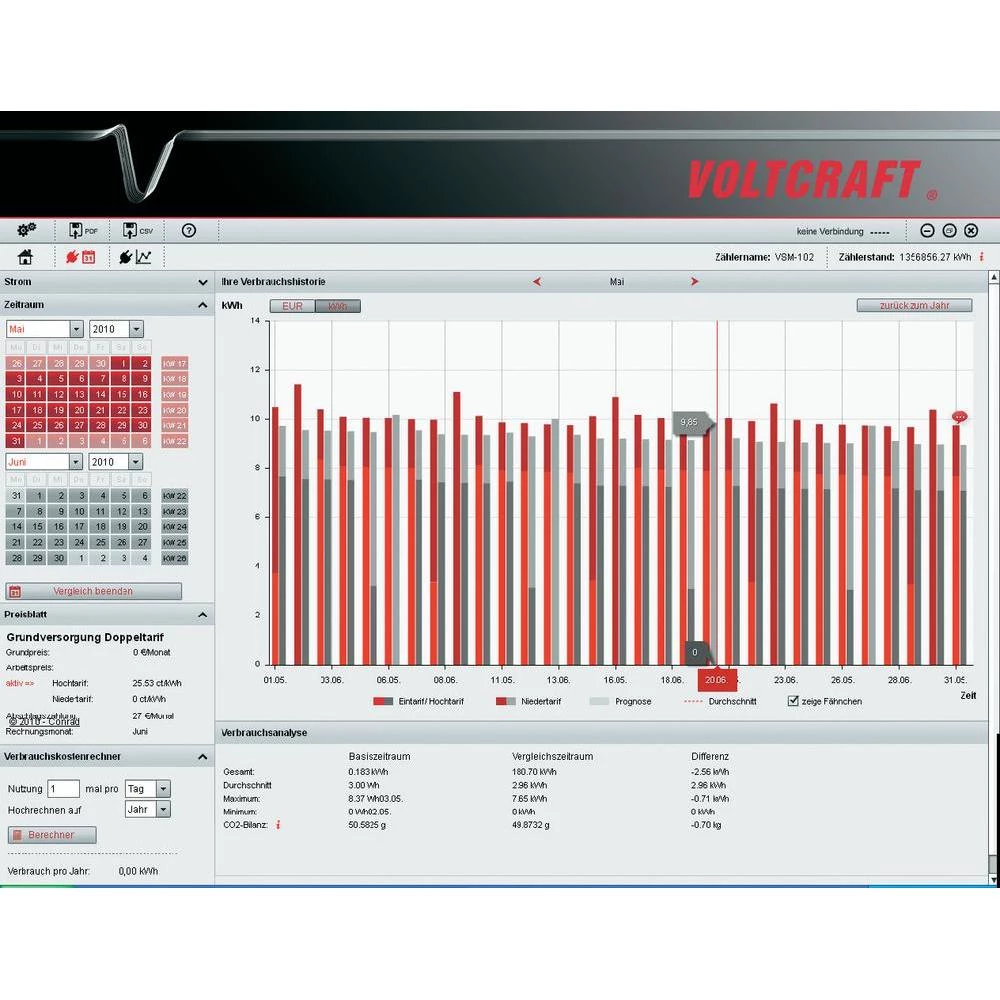Go to the home screen icon
Screen dimensions: 1000x1000
coord(26,258)
